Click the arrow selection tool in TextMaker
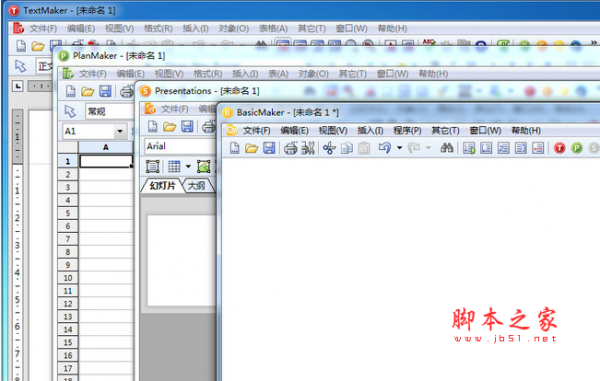 (x=21, y=66)
